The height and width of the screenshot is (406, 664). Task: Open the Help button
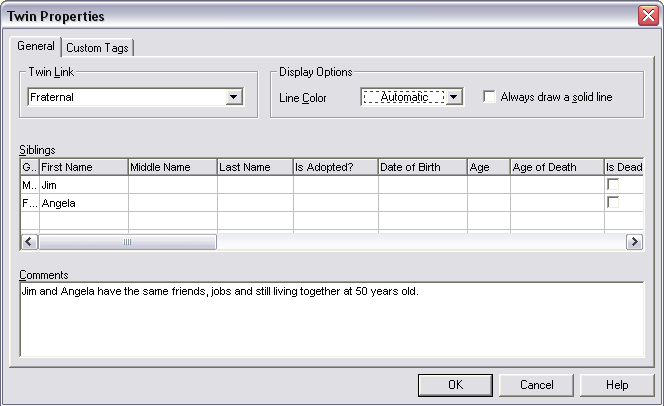click(x=617, y=385)
